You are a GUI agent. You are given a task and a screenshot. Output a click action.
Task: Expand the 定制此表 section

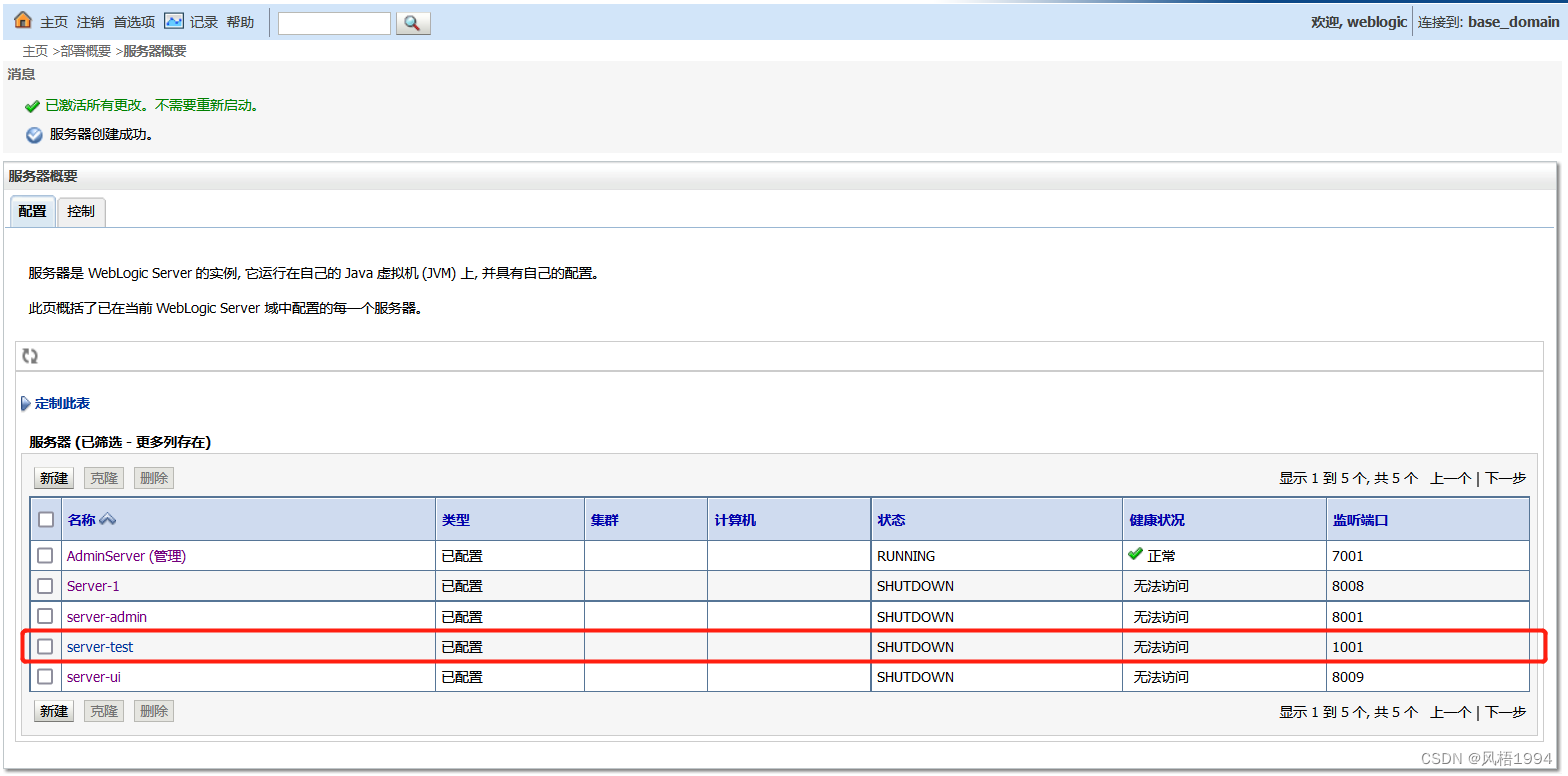[62, 403]
